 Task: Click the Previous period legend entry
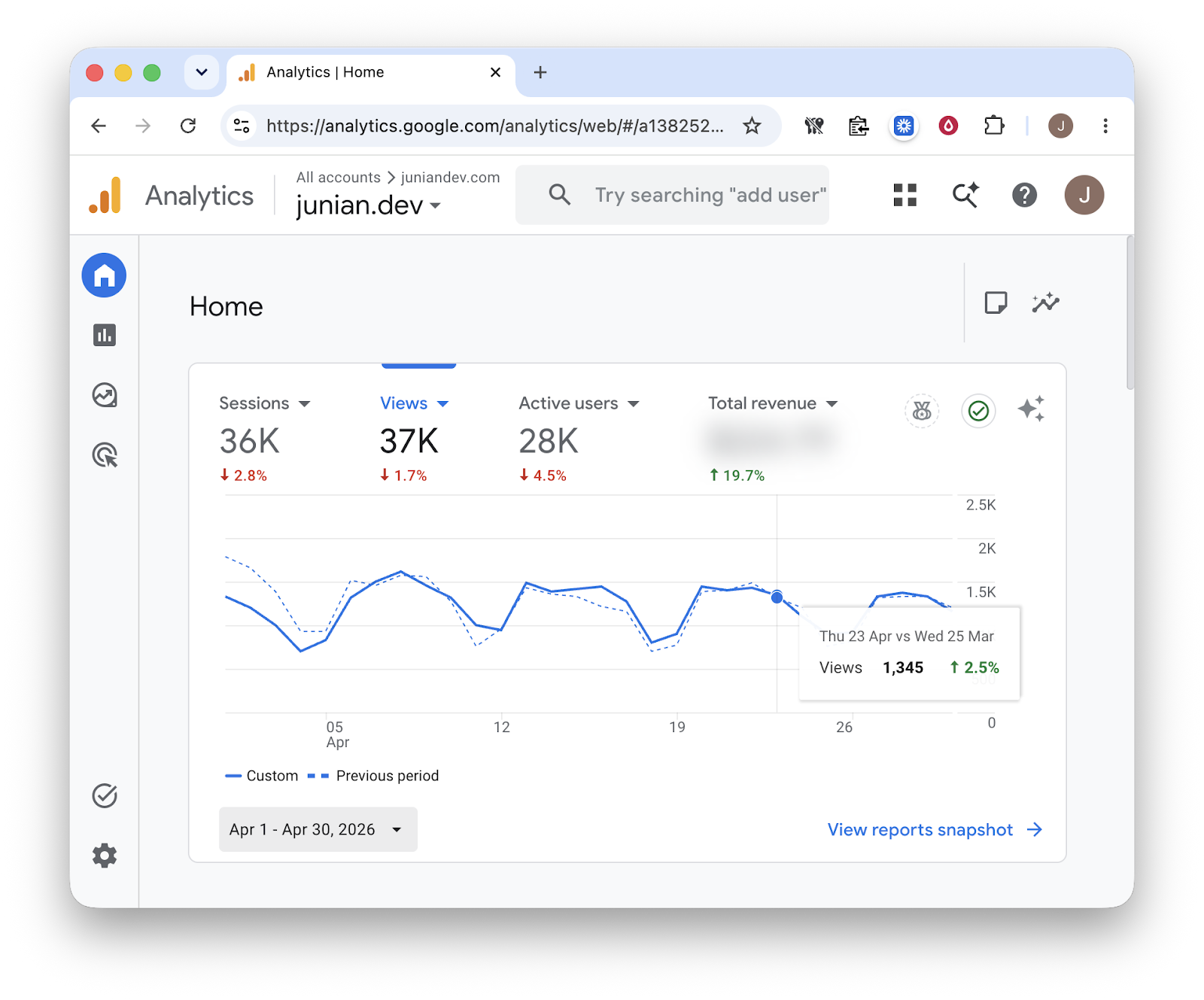373,776
